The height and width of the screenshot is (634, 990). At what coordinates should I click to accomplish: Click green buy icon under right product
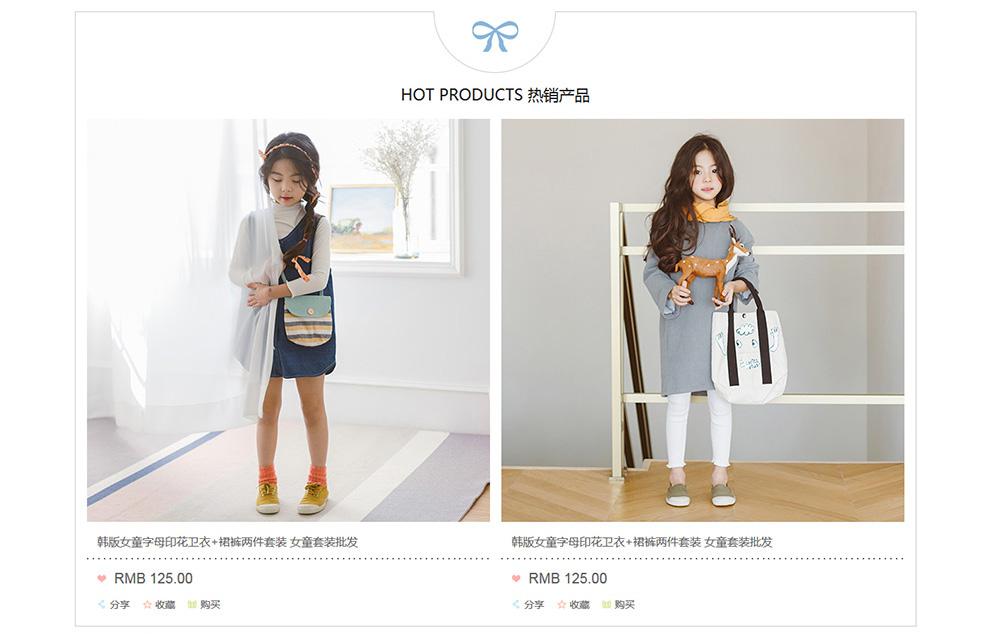(606, 604)
